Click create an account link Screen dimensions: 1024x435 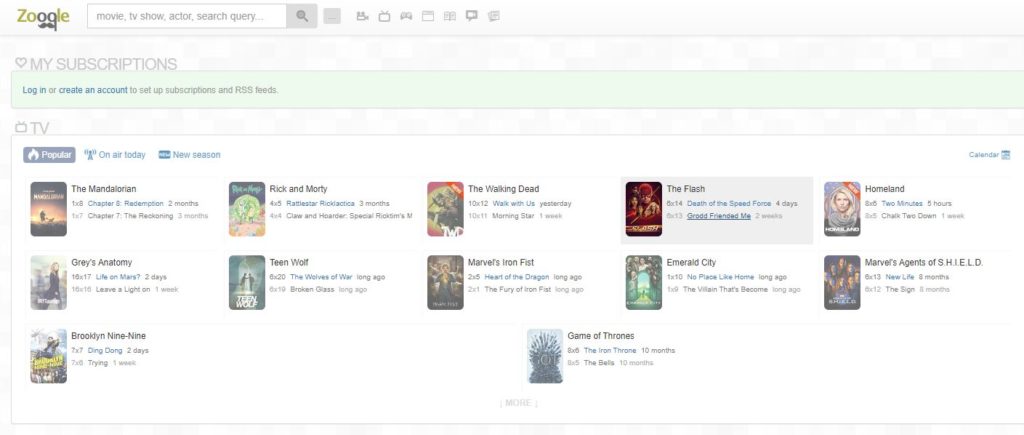tap(93, 90)
